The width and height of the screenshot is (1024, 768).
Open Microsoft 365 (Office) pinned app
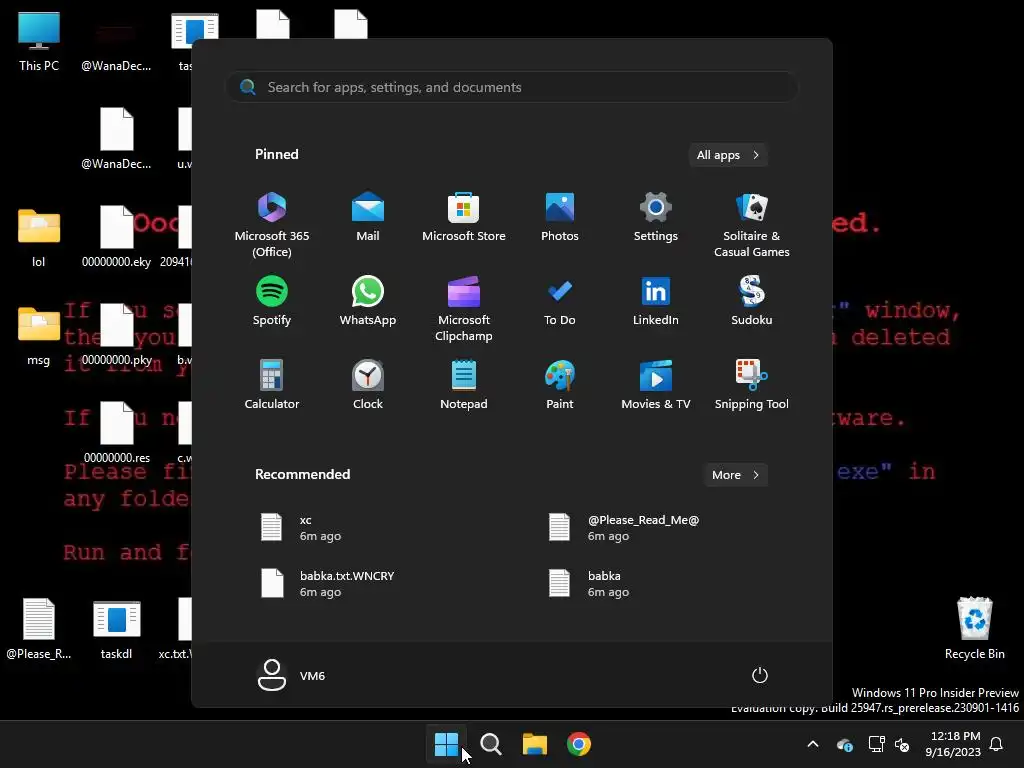pyautogui.click(x=272, y=225)
